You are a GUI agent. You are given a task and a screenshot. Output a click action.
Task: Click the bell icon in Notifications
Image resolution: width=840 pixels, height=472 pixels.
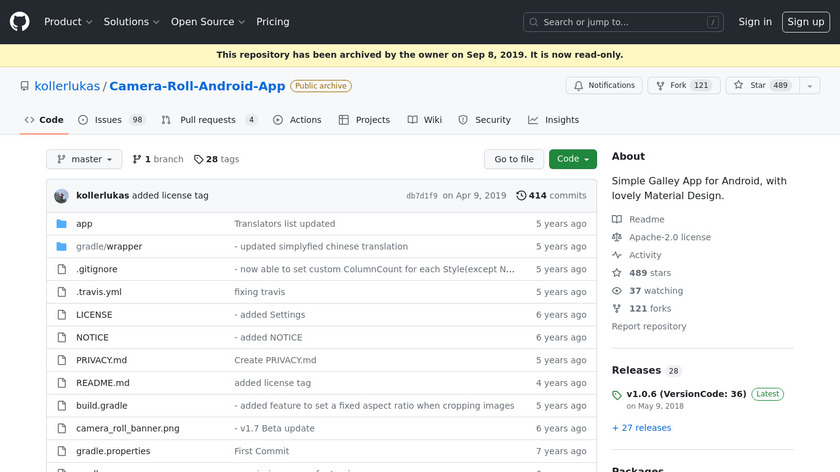(578, 86)
